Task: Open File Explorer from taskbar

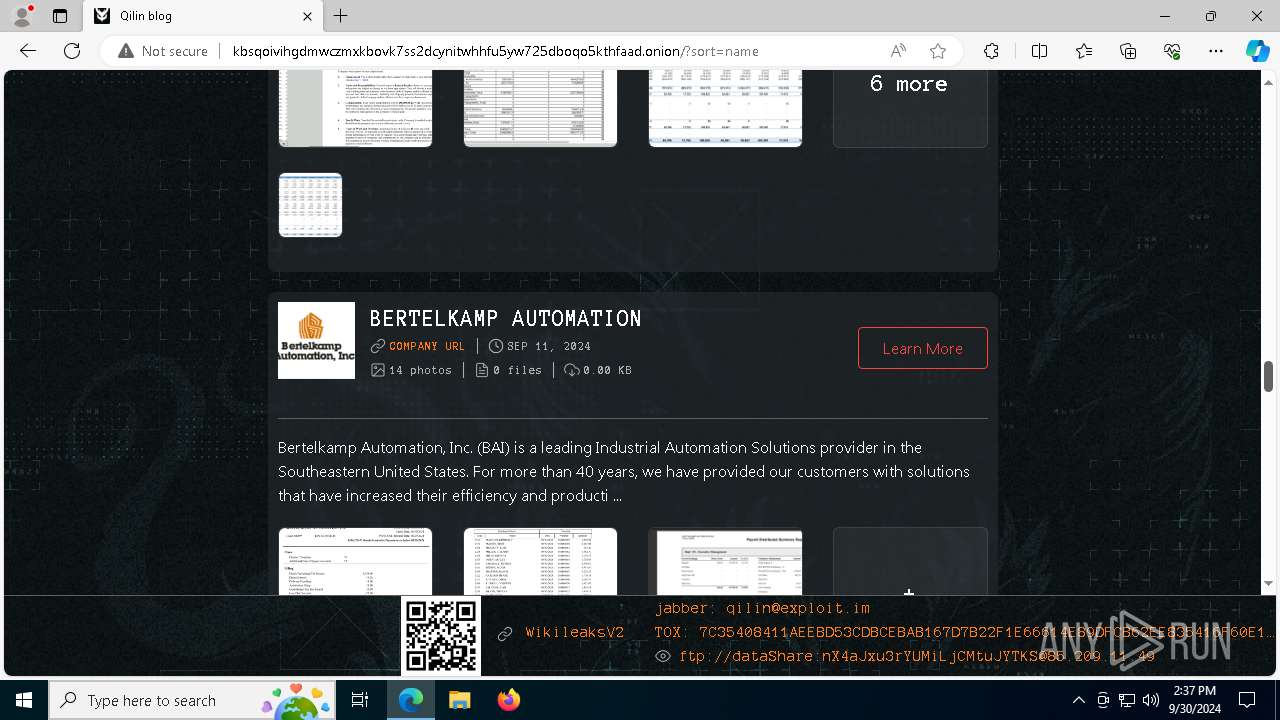Action: [x=459, y=700]
